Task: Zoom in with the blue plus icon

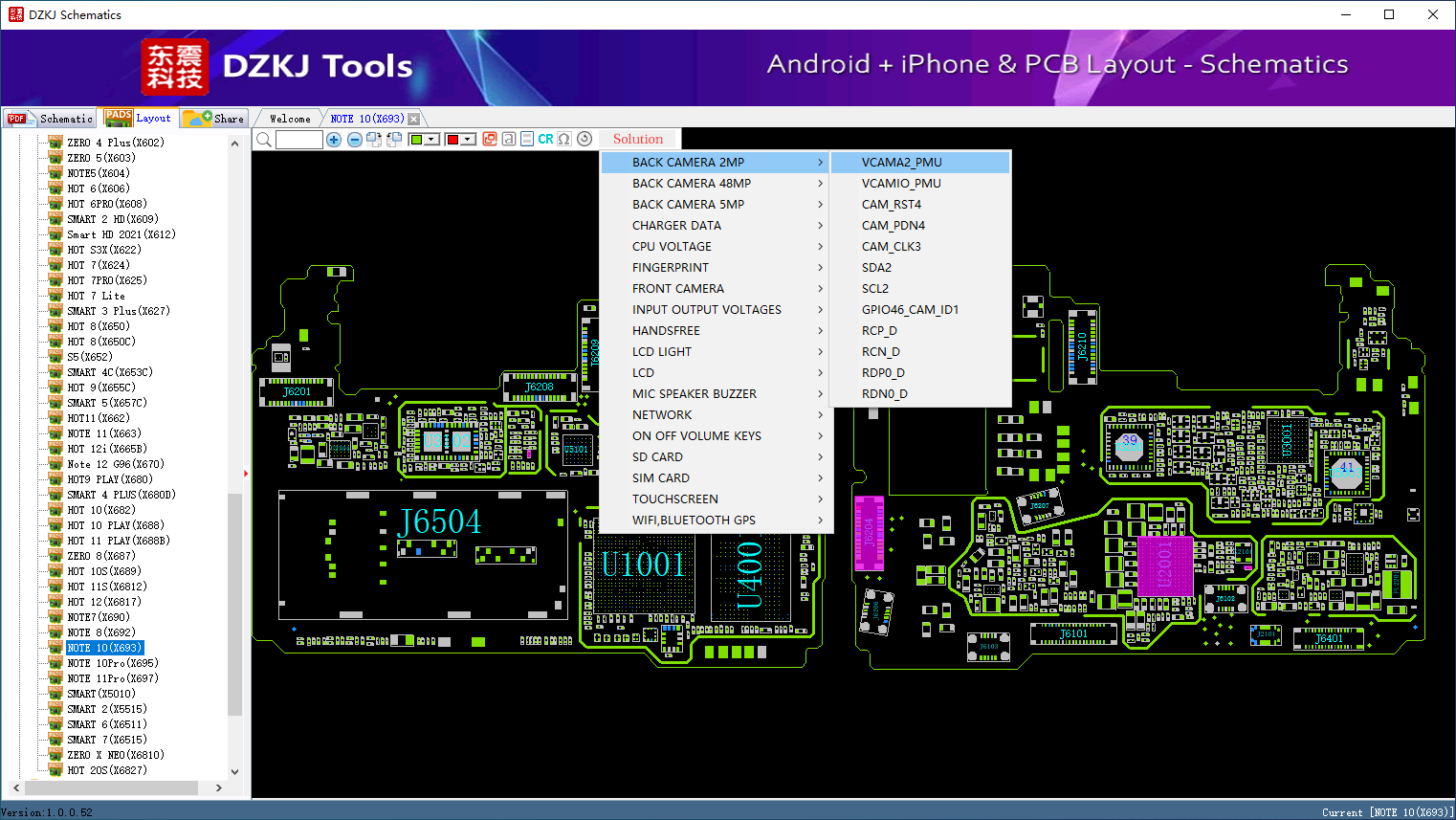Action: 334,140
